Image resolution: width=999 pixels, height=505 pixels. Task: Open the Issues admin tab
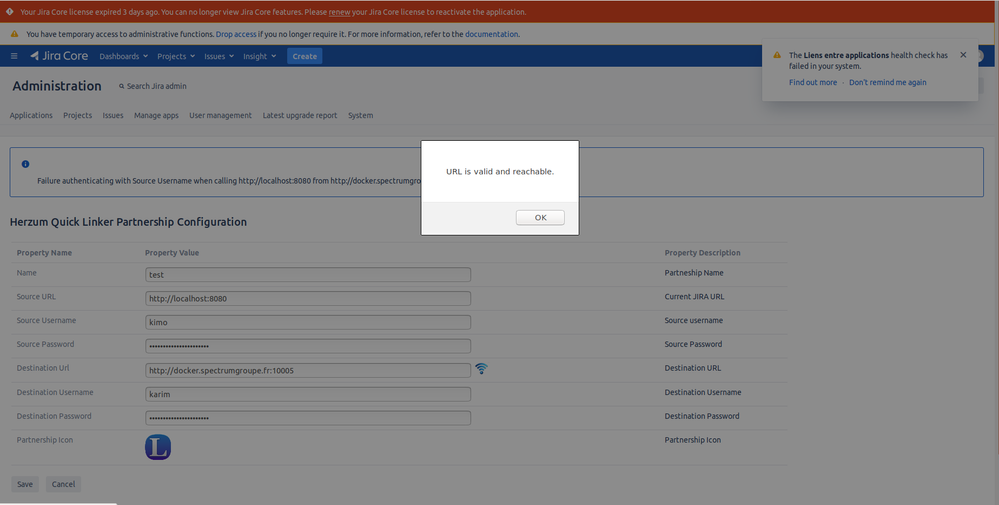(x=113, y=115)
